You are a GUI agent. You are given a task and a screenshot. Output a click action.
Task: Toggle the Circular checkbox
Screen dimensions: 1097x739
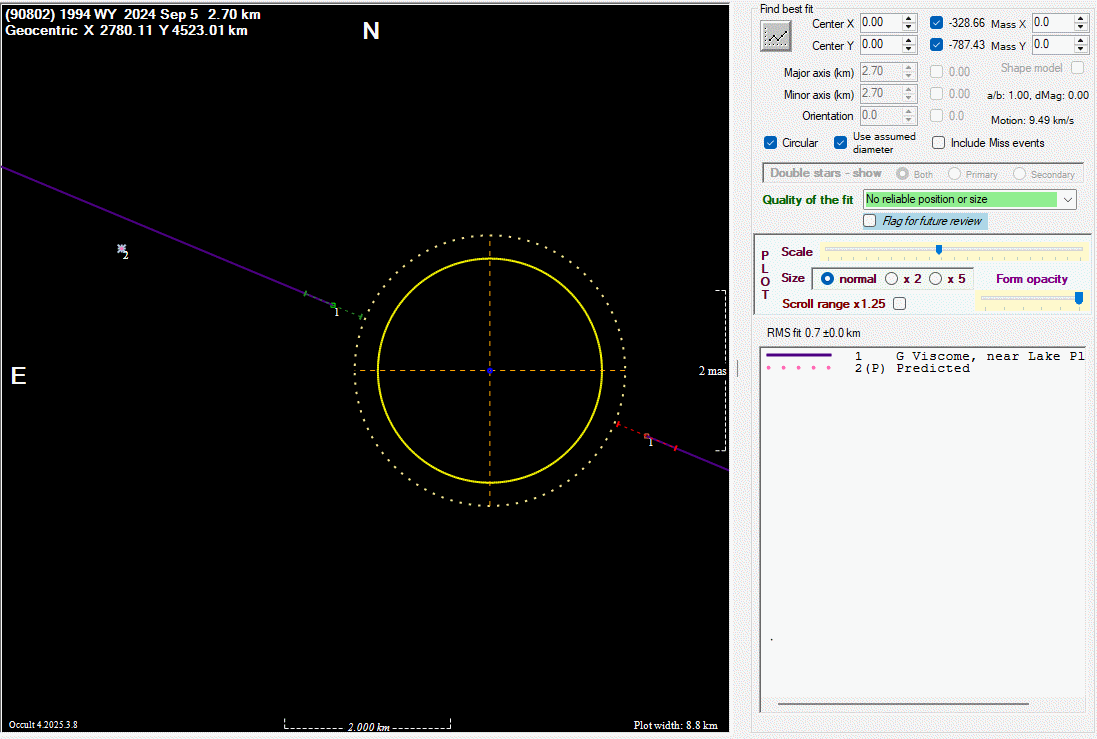click(x=771, y=143)
